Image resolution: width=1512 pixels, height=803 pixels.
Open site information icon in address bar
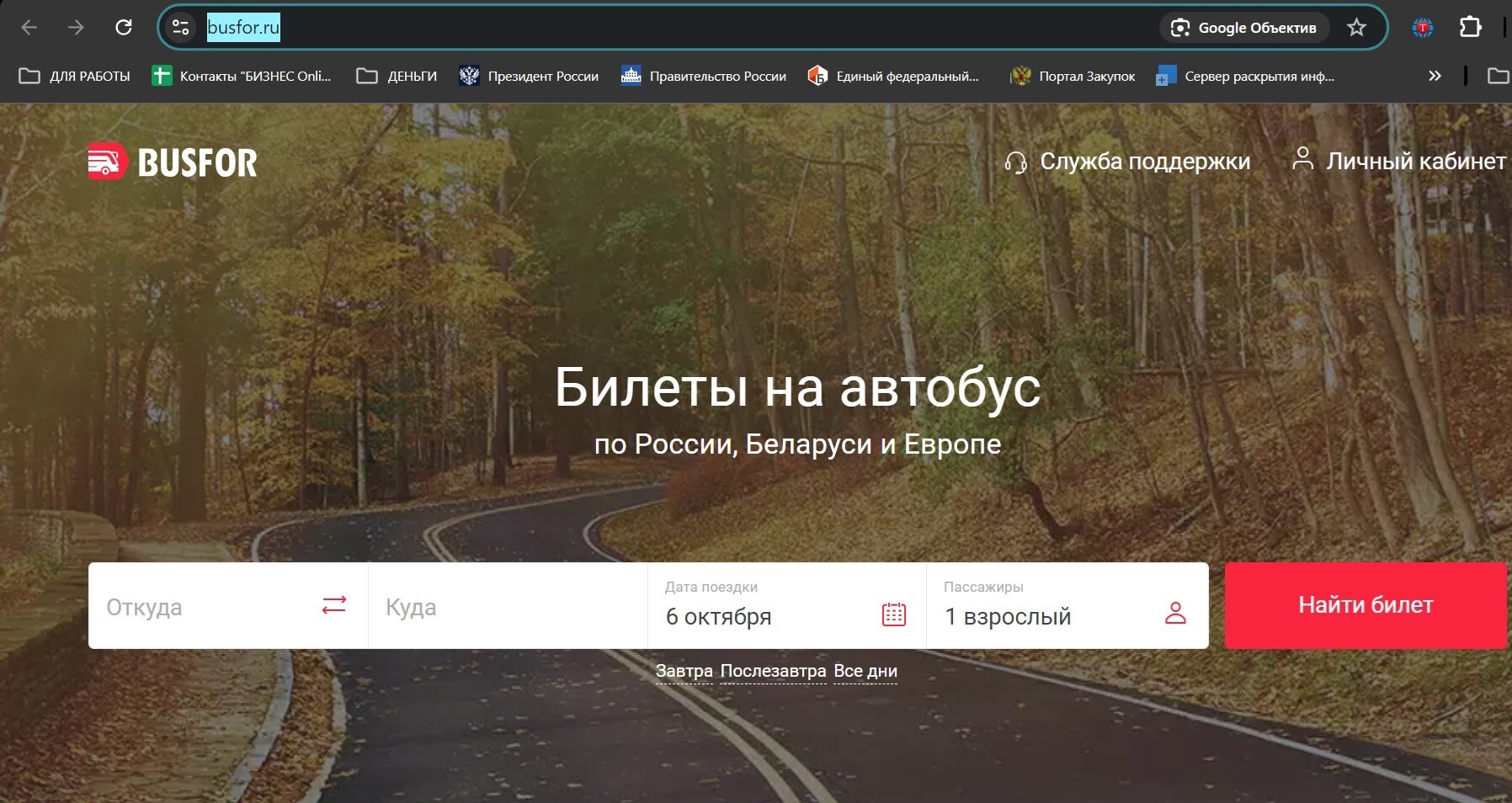click(180, 28)
